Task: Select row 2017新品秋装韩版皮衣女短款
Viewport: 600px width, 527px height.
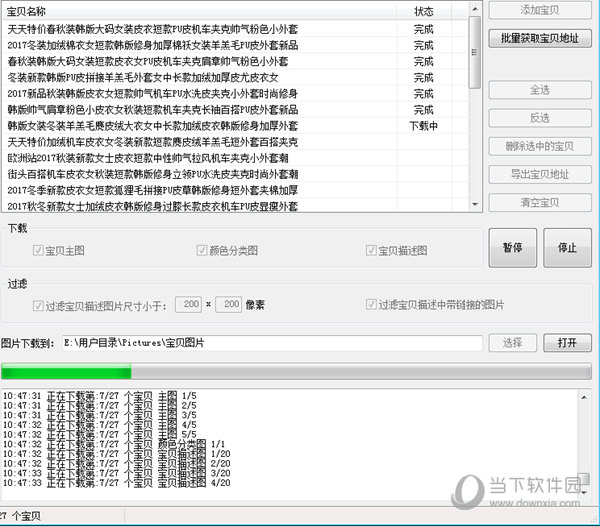Action: point(235,93)
